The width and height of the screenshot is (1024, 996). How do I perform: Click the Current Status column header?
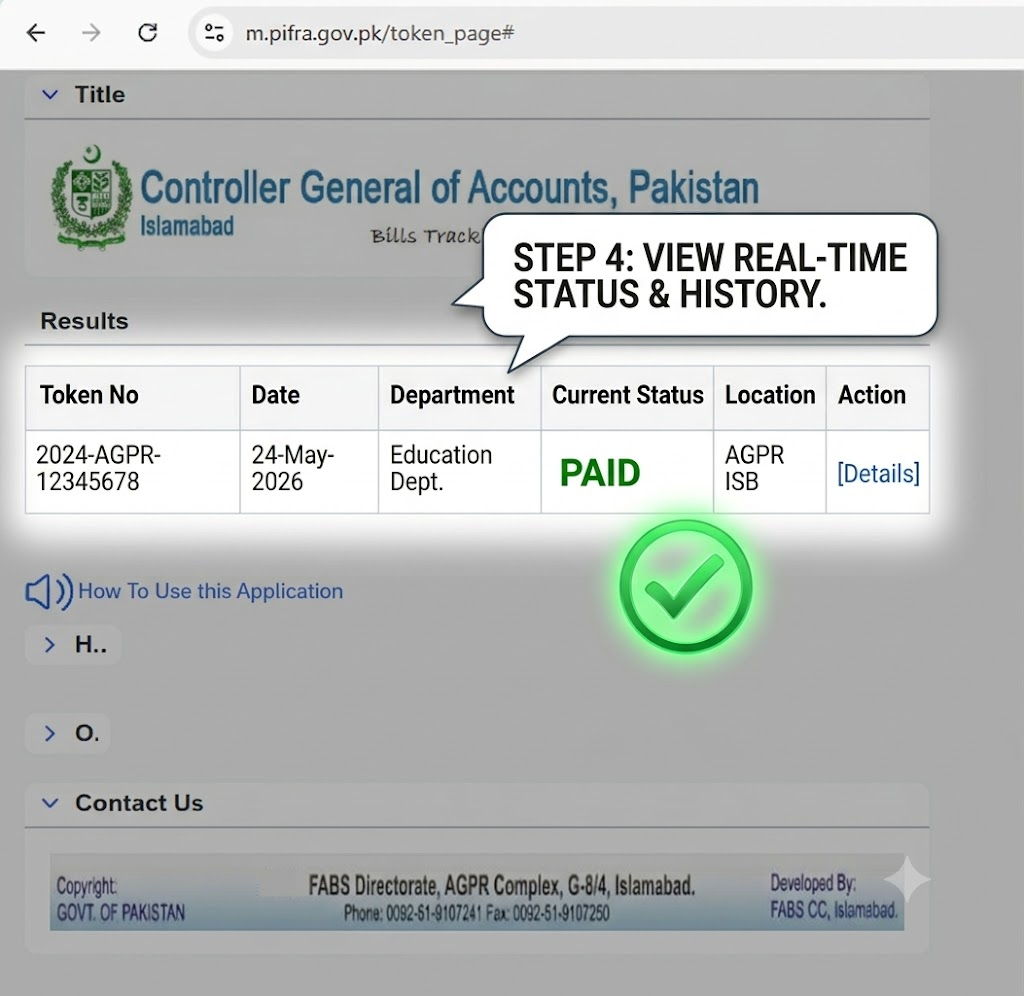pos(628,395)
